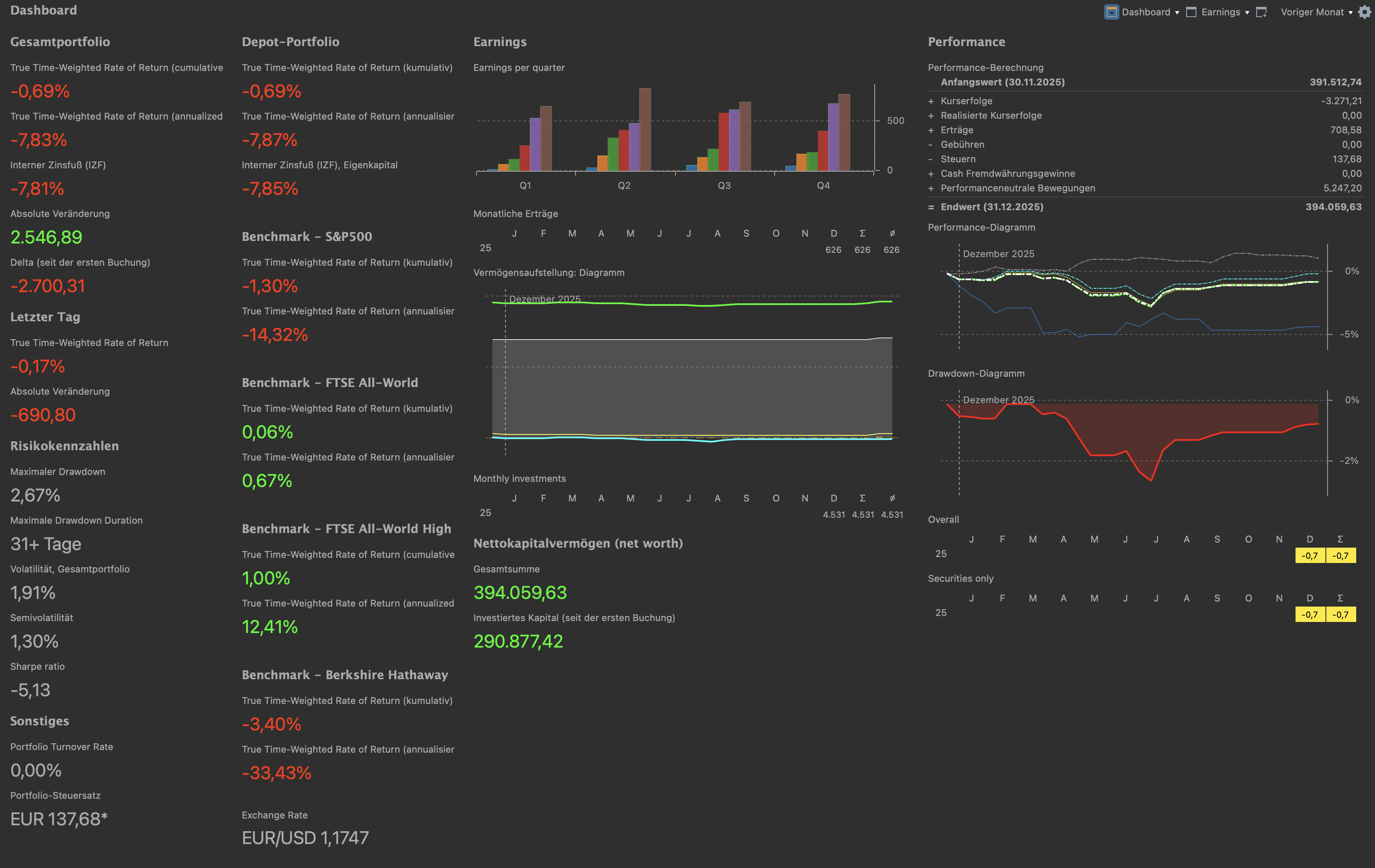1375x868 pixels.
Task: Click the Q4 purple earnings bar
Action: coord(833,137)
